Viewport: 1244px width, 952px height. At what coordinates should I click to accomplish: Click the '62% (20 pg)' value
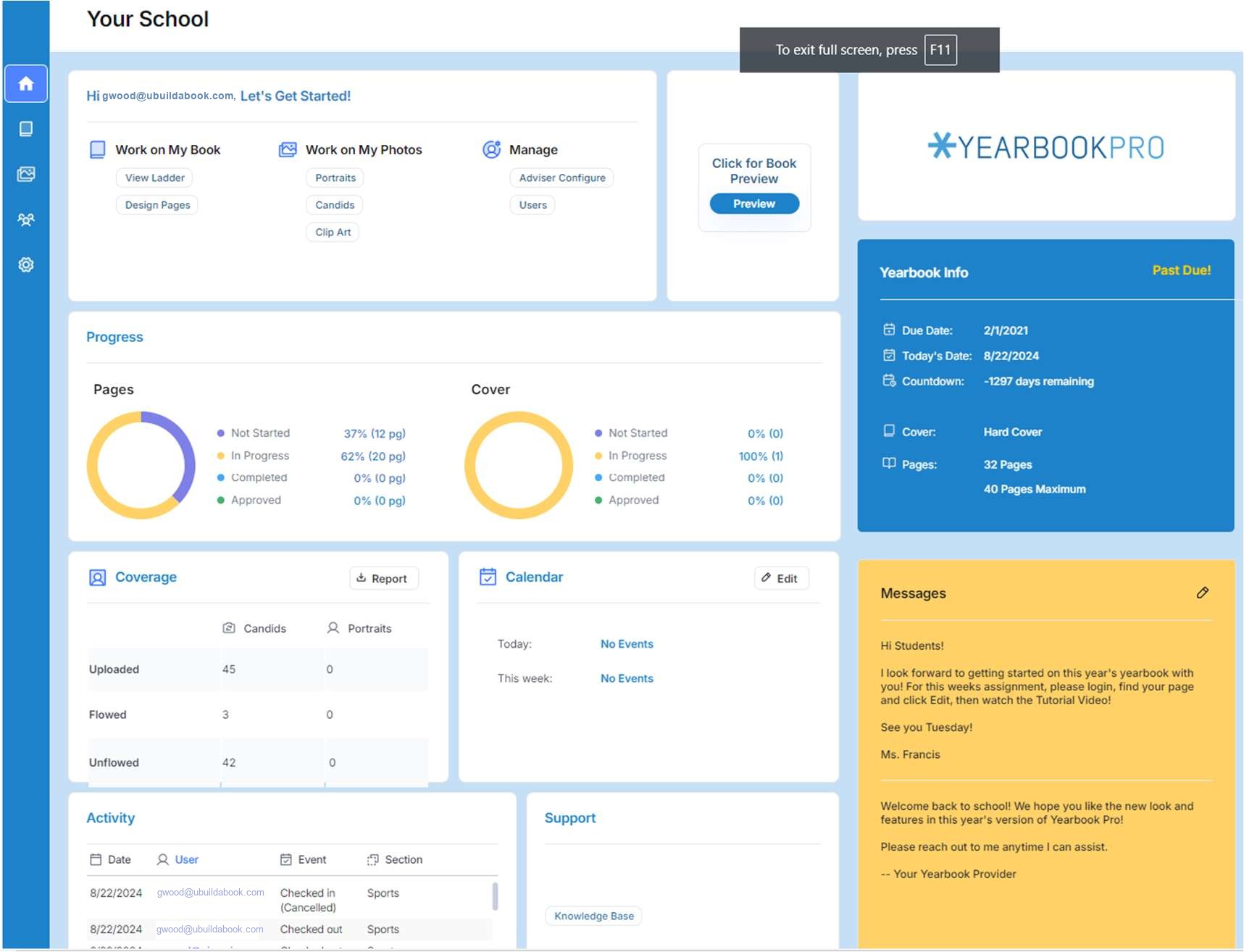[373, 456]
